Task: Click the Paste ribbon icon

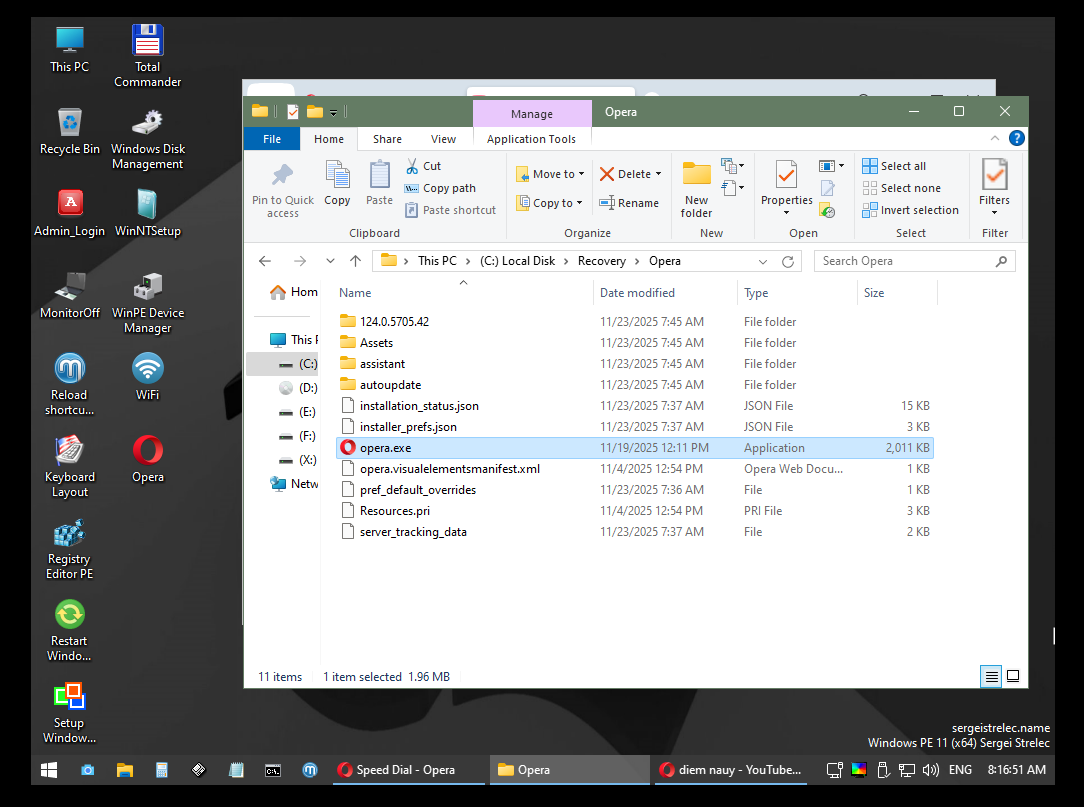Action: pyautogui.click(x=380, y=175)
